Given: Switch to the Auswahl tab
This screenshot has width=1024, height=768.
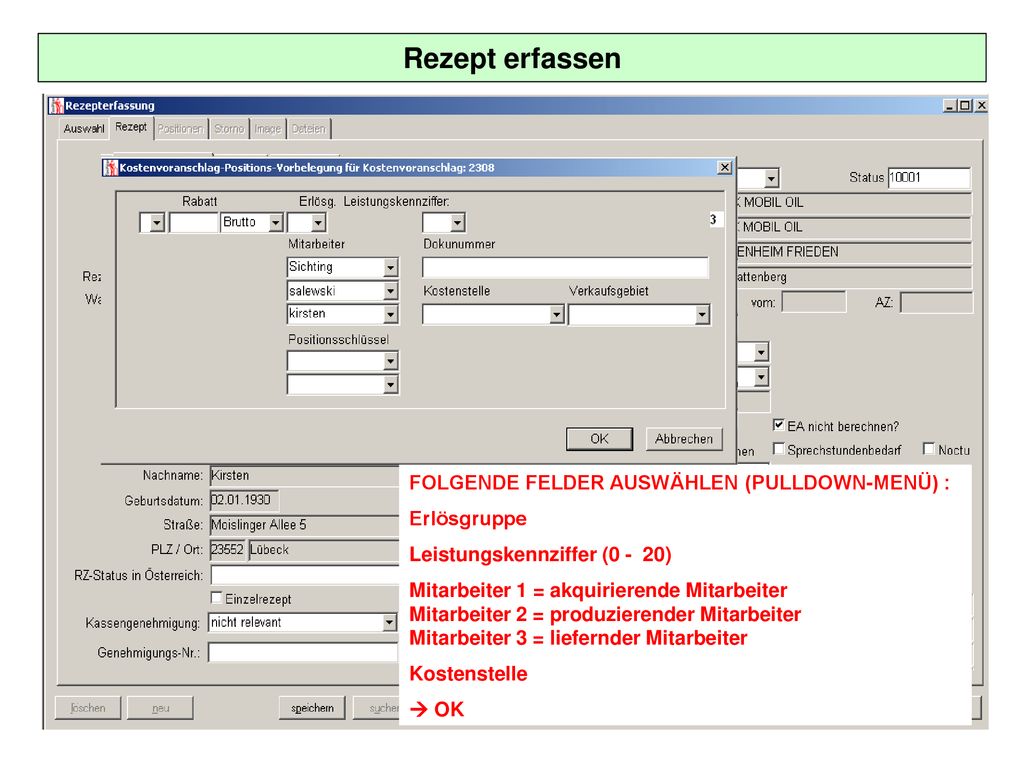Looking at the screenshot, I should [84, 129].
